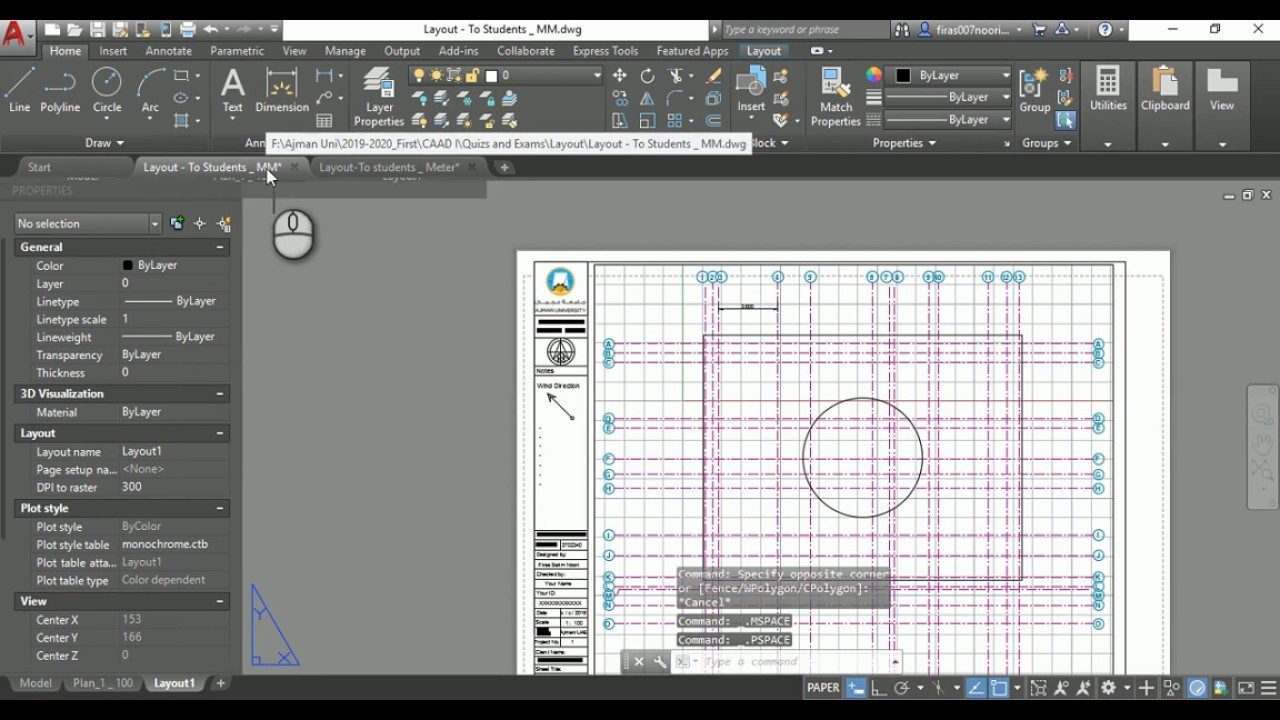The width and height of the screenshot is (1280, 720).
Task: Open the No selection dropdown
Action: point(88,224)
